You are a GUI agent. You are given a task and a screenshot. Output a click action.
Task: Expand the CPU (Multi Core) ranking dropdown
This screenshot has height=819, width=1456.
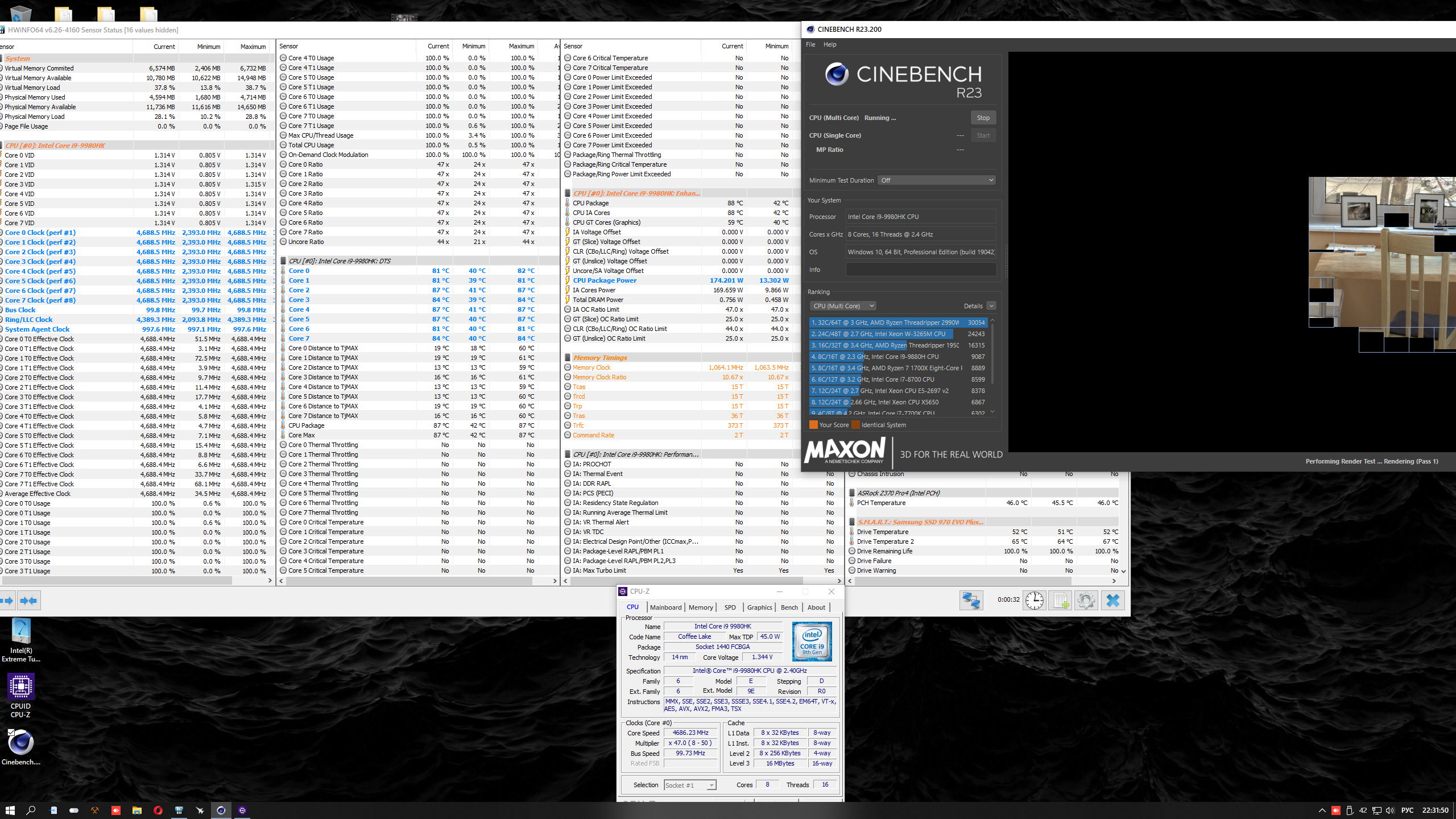[843, 306]
